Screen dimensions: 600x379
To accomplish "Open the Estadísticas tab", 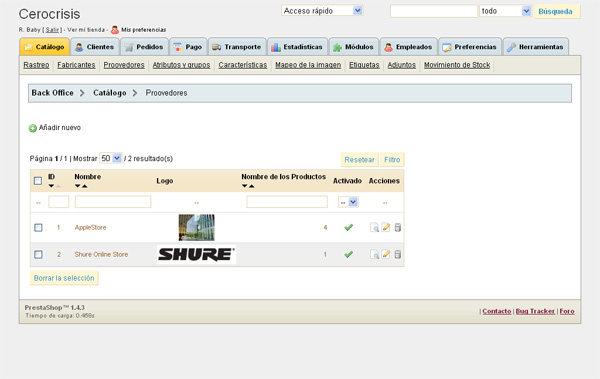I will click(297, 47).
